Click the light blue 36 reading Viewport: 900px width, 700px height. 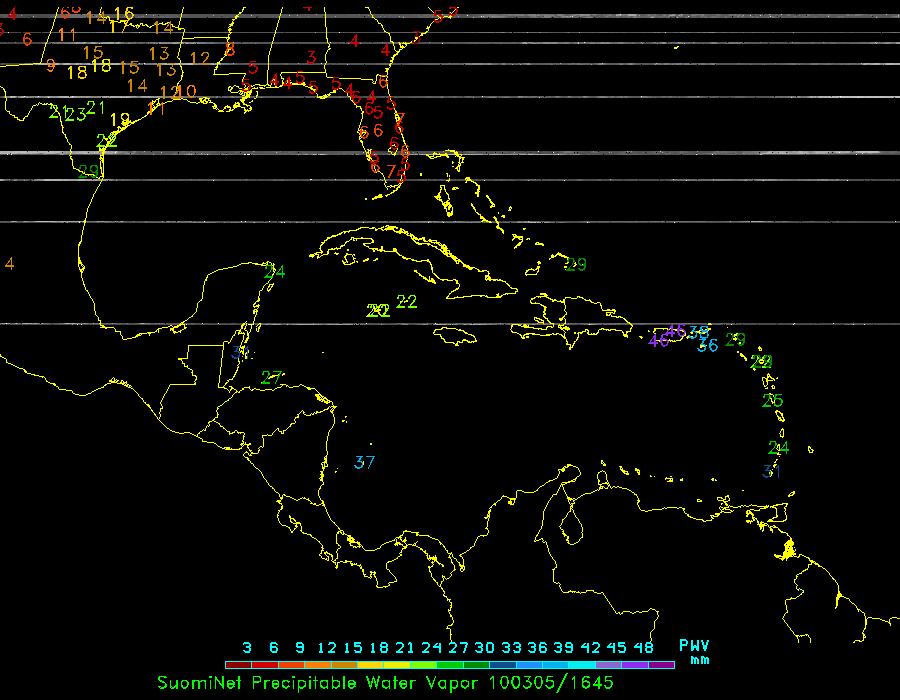[707, 346]
